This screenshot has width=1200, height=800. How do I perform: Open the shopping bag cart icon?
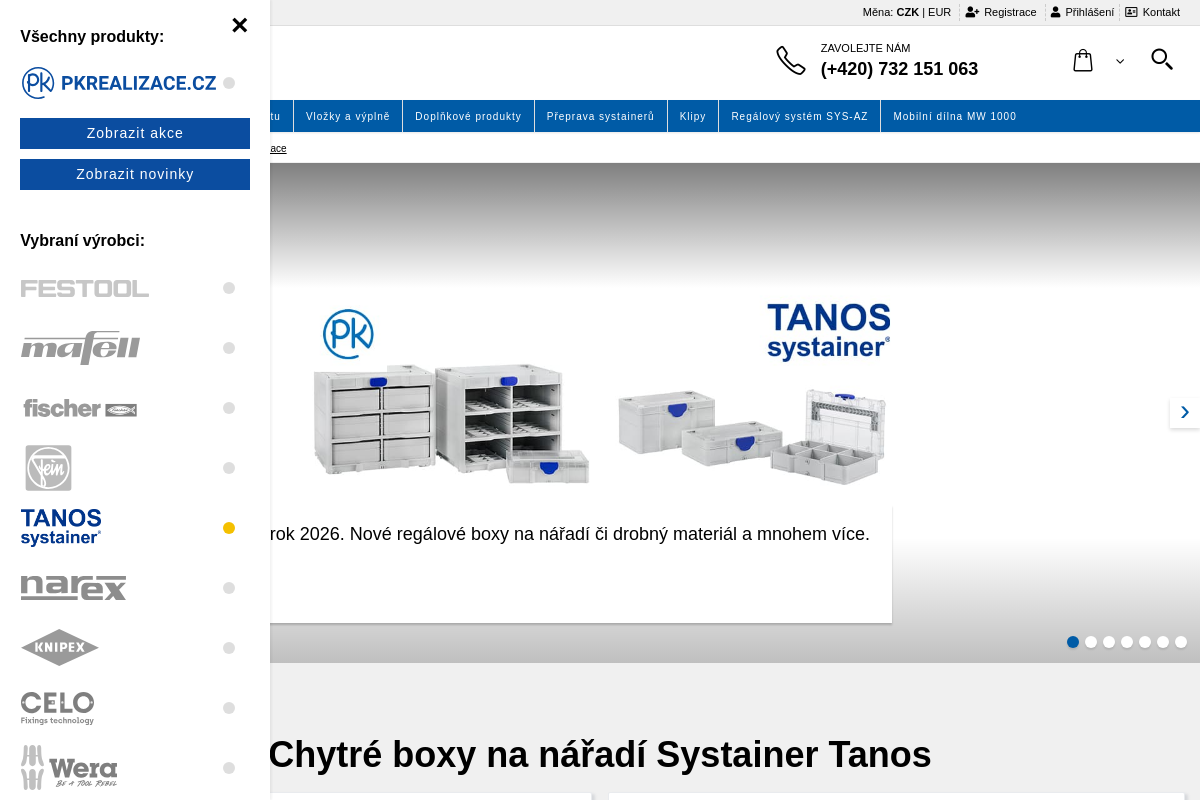(x=1083, y=61)
